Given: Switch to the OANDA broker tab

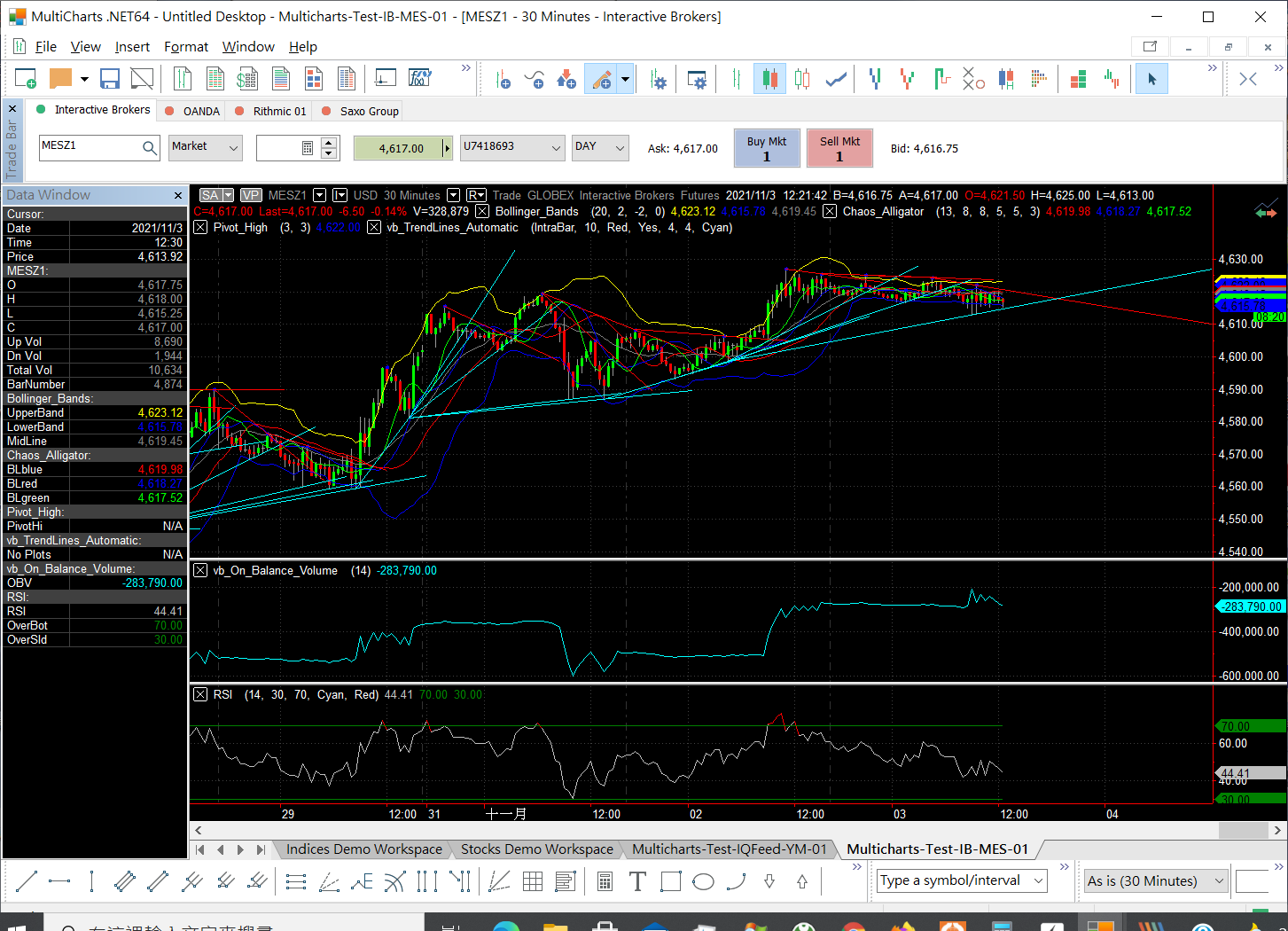Looking at the screenshot, I should 192,111.
